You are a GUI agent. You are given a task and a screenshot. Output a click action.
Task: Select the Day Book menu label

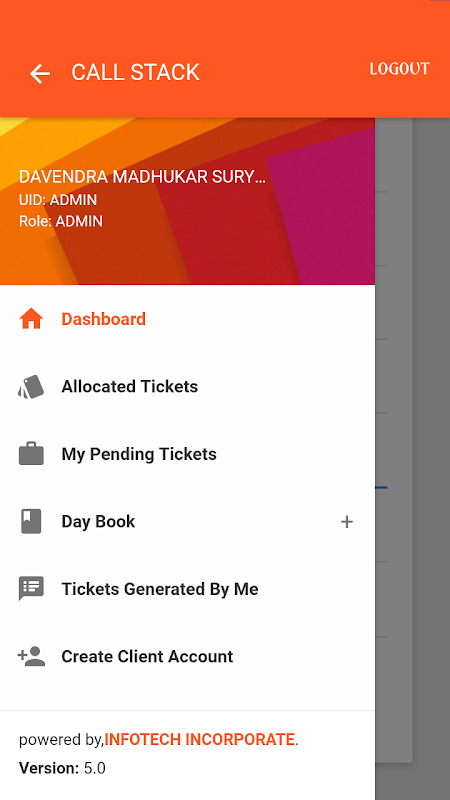tap(98, 521)
